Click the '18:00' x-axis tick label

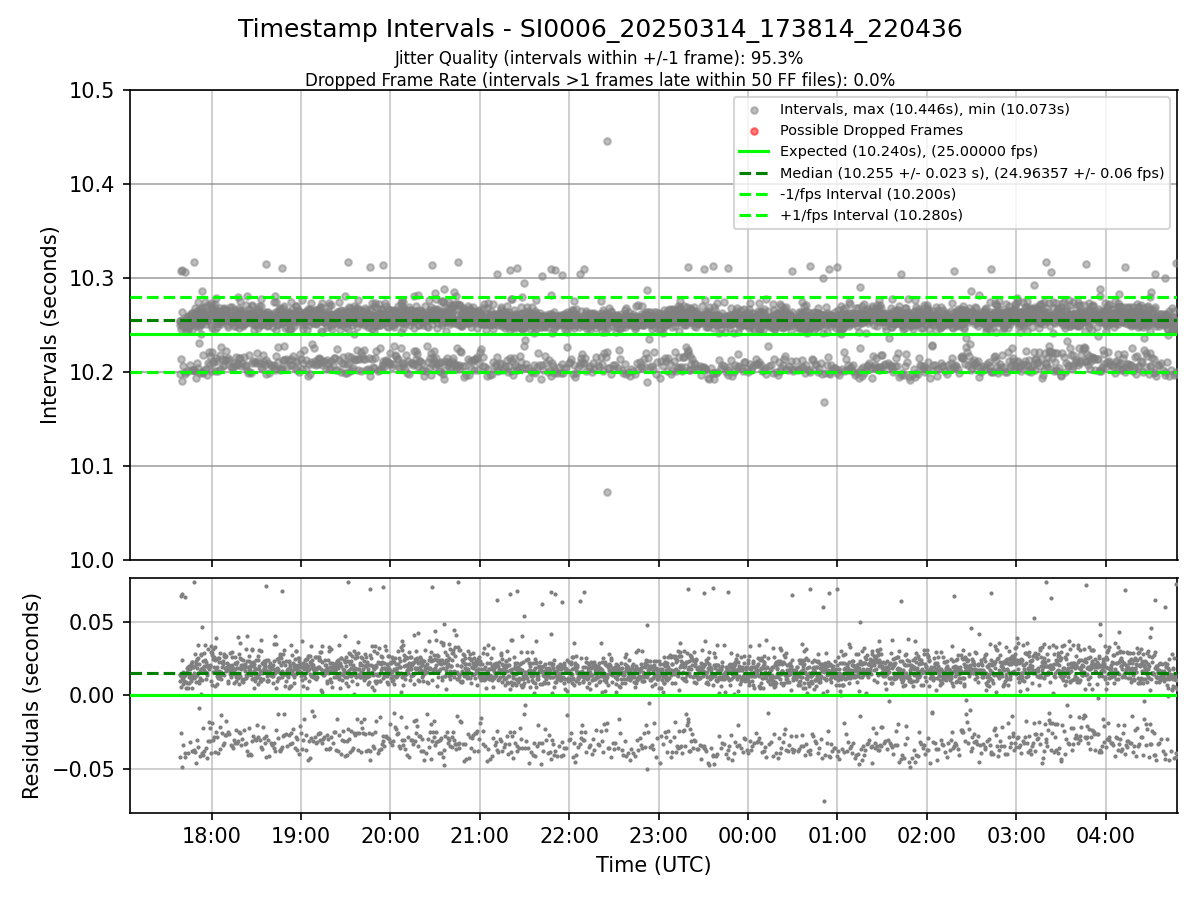tap(211, 836)
